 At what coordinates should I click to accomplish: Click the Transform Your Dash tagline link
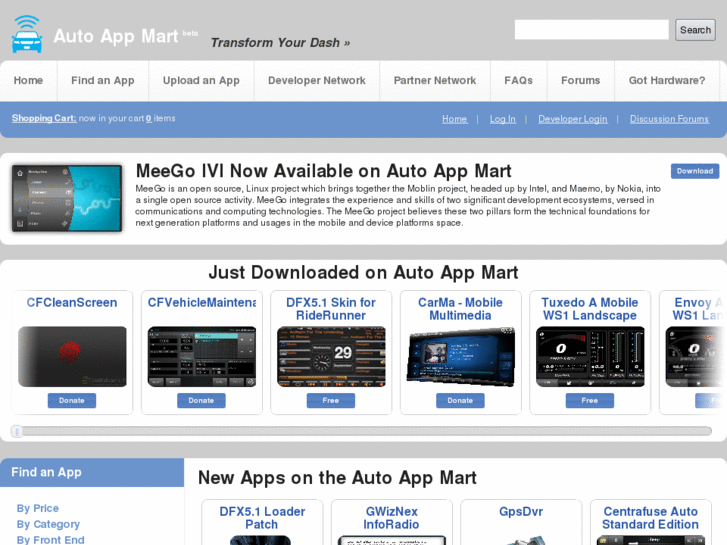click(x=280, y=43)
